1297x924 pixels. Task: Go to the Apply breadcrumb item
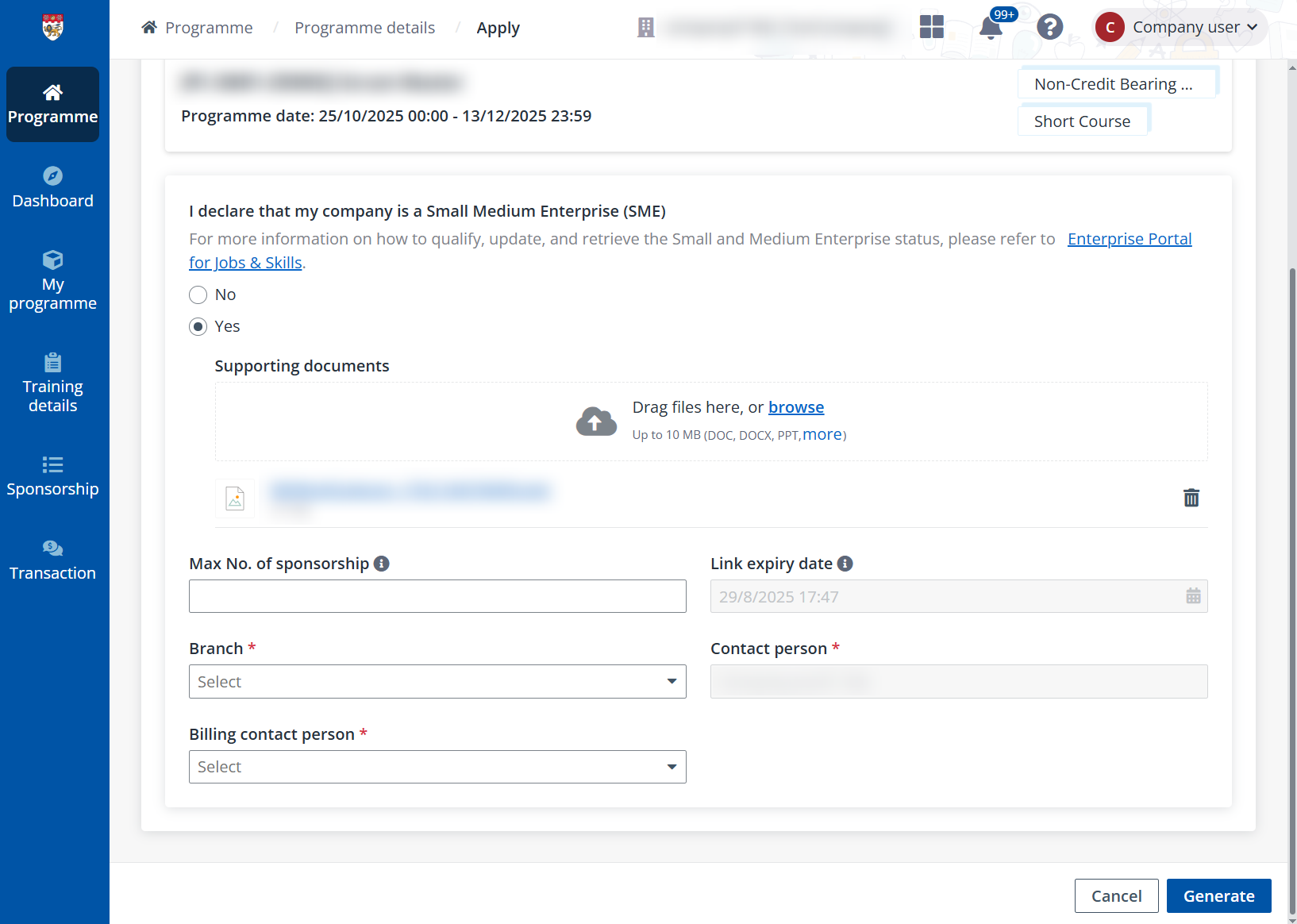point(498,27)
